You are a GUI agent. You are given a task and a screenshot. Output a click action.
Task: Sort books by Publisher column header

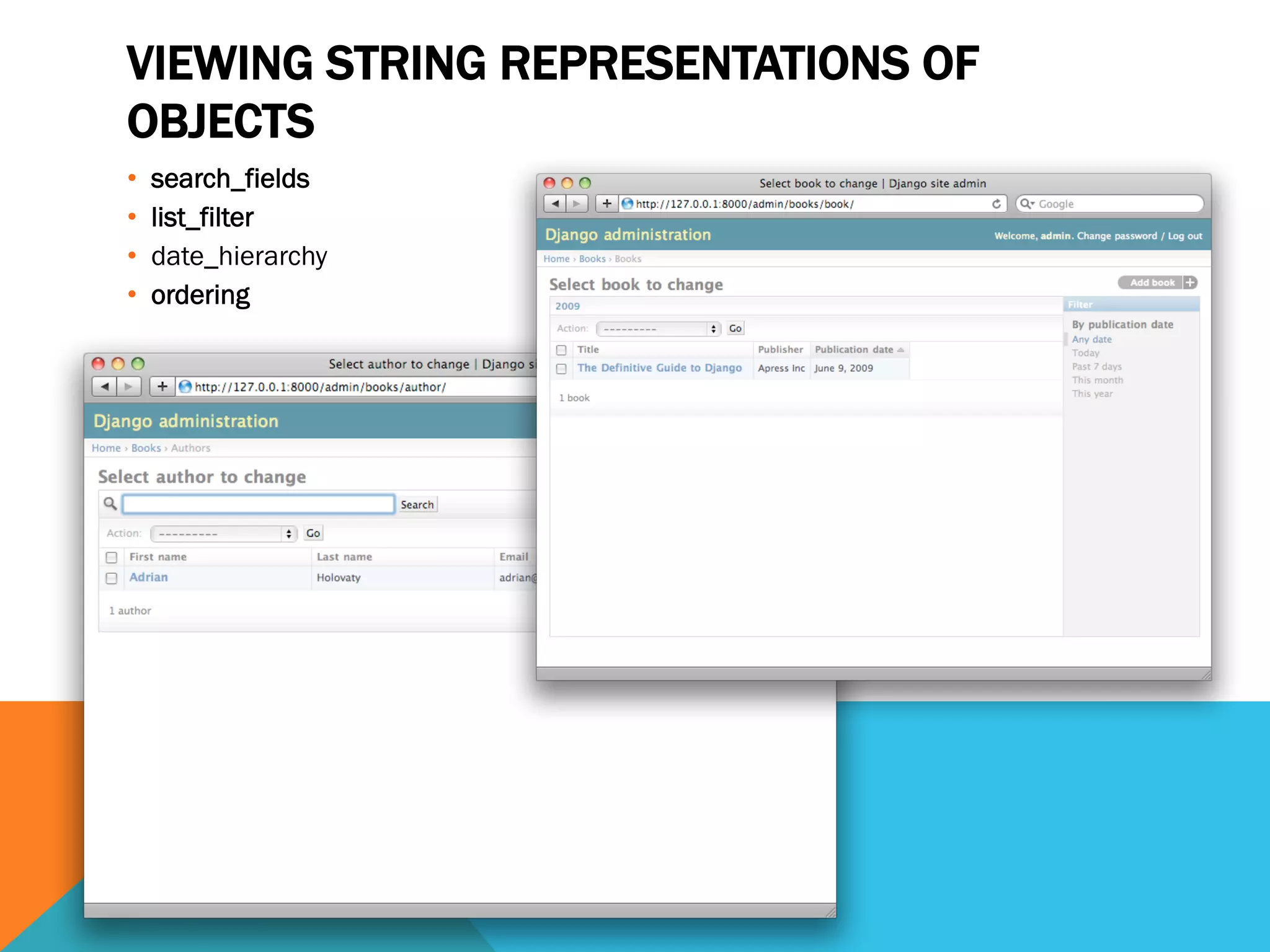(780, 350)
